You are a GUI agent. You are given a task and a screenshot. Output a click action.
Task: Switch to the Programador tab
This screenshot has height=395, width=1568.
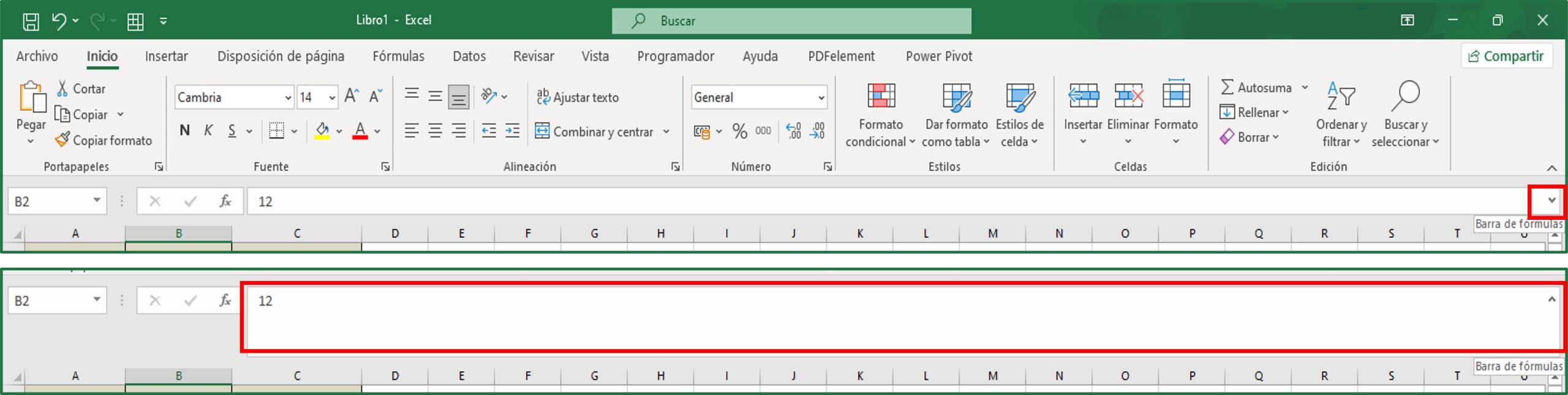pos(676,56)
